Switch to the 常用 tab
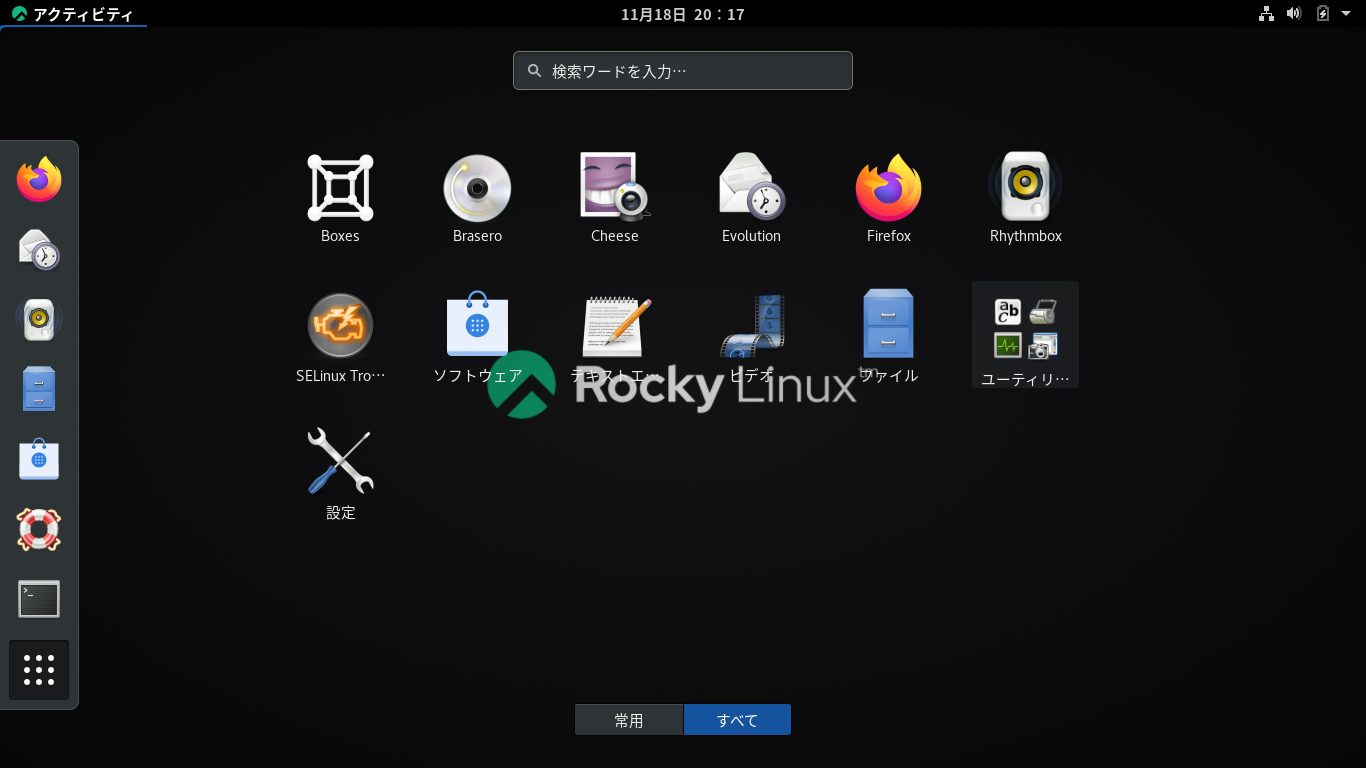 (629, 720)
